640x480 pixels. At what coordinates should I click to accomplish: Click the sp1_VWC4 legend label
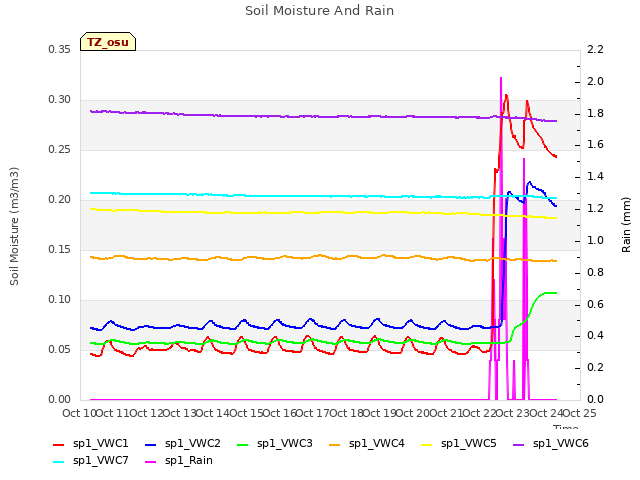(377, 444)
